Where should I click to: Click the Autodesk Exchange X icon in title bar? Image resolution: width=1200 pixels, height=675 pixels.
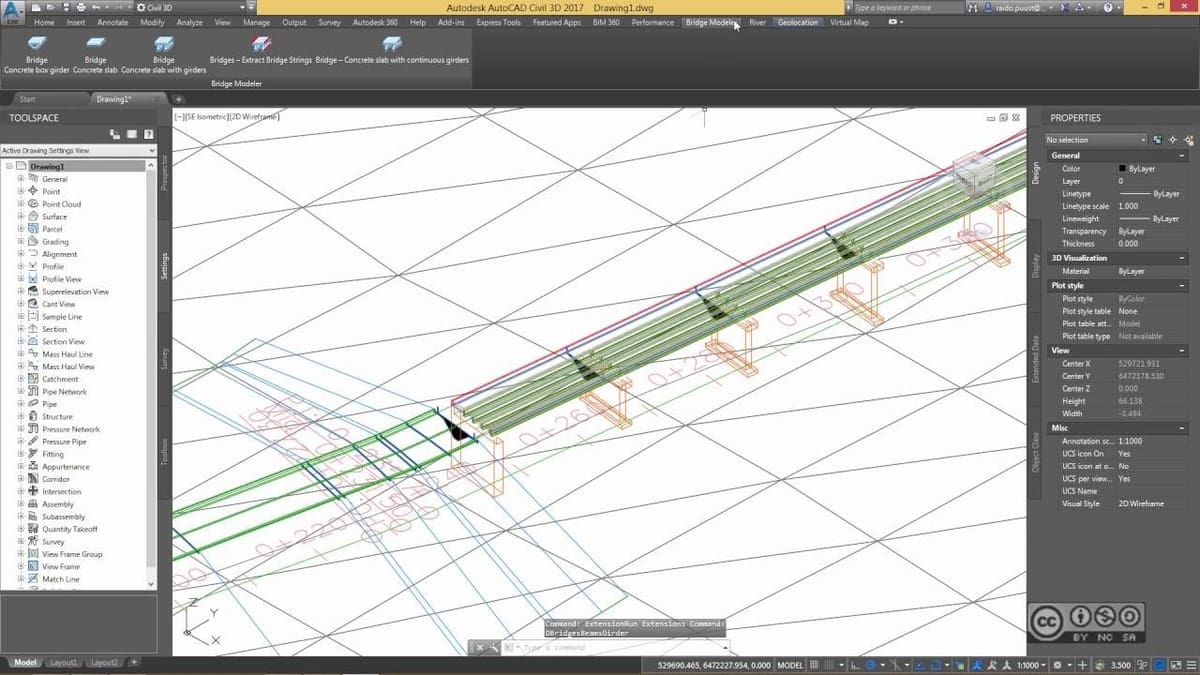click(x=1063, y=8)
